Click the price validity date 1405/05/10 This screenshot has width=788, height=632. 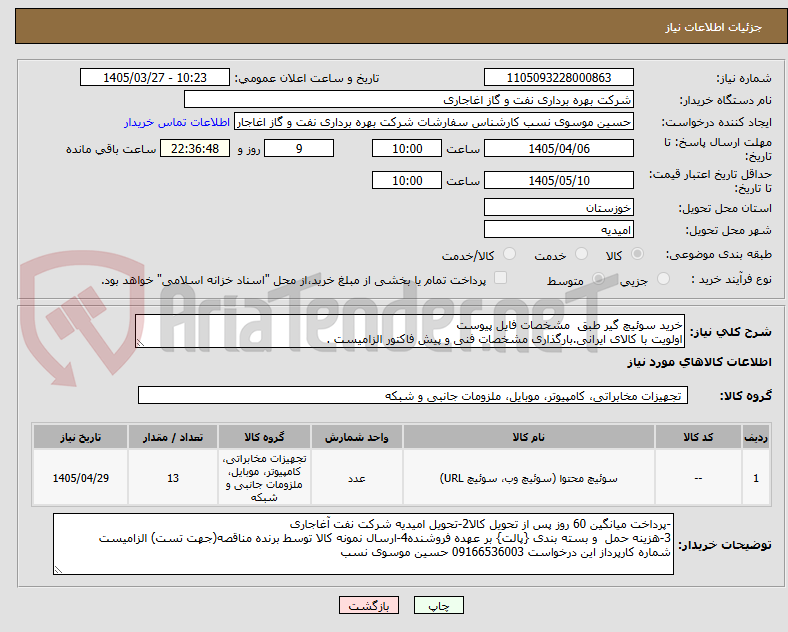[559, 180]
